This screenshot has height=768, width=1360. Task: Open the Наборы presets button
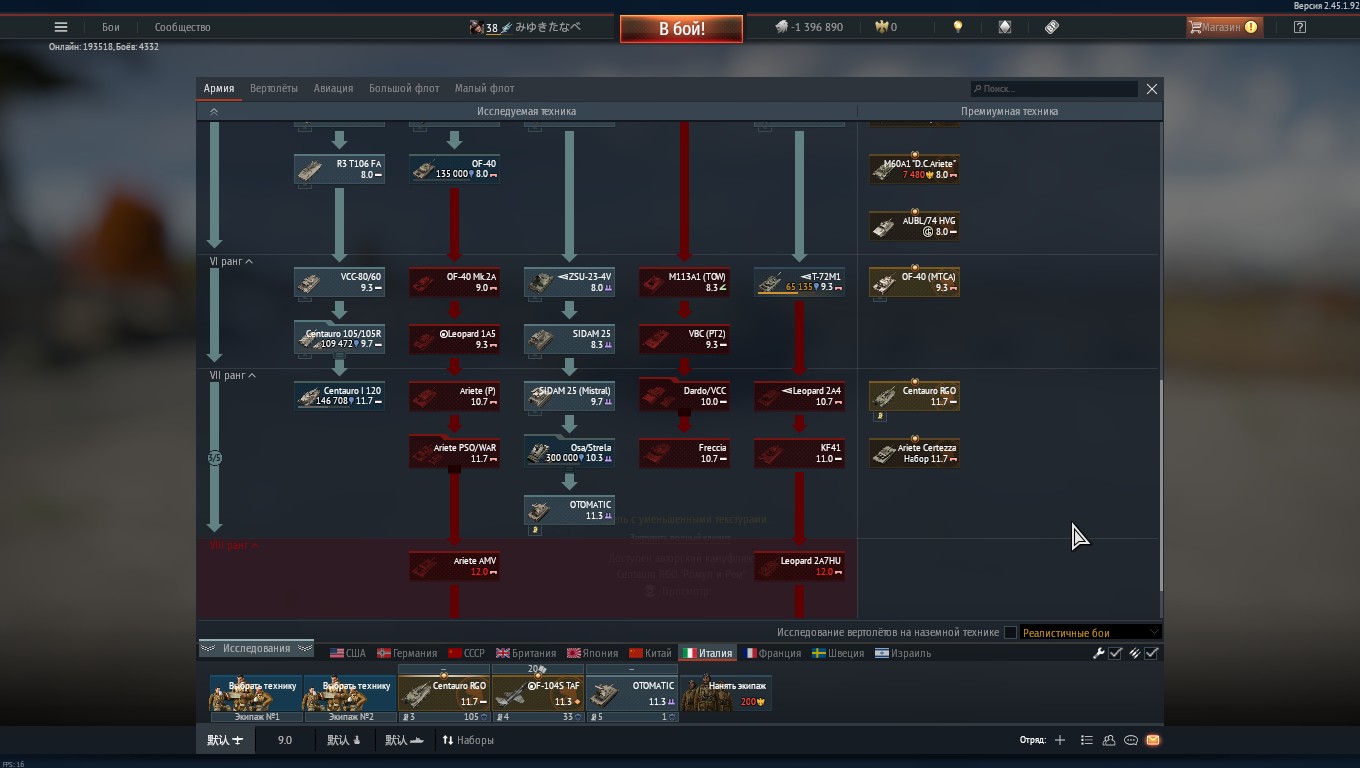click(468, 741)
